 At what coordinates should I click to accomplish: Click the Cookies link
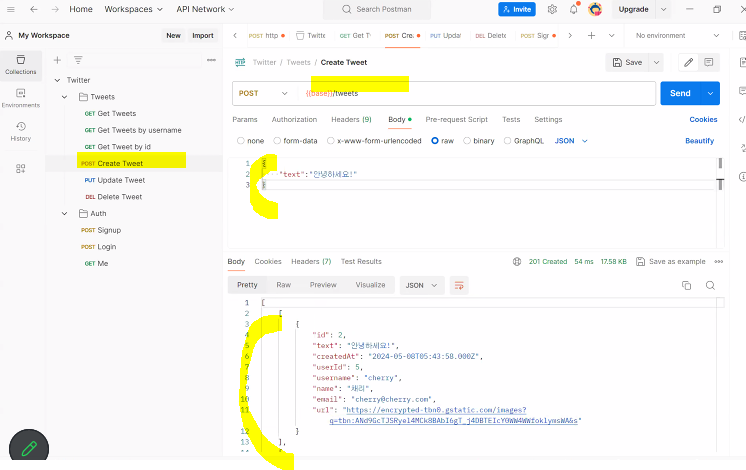[x=703, y=119]
